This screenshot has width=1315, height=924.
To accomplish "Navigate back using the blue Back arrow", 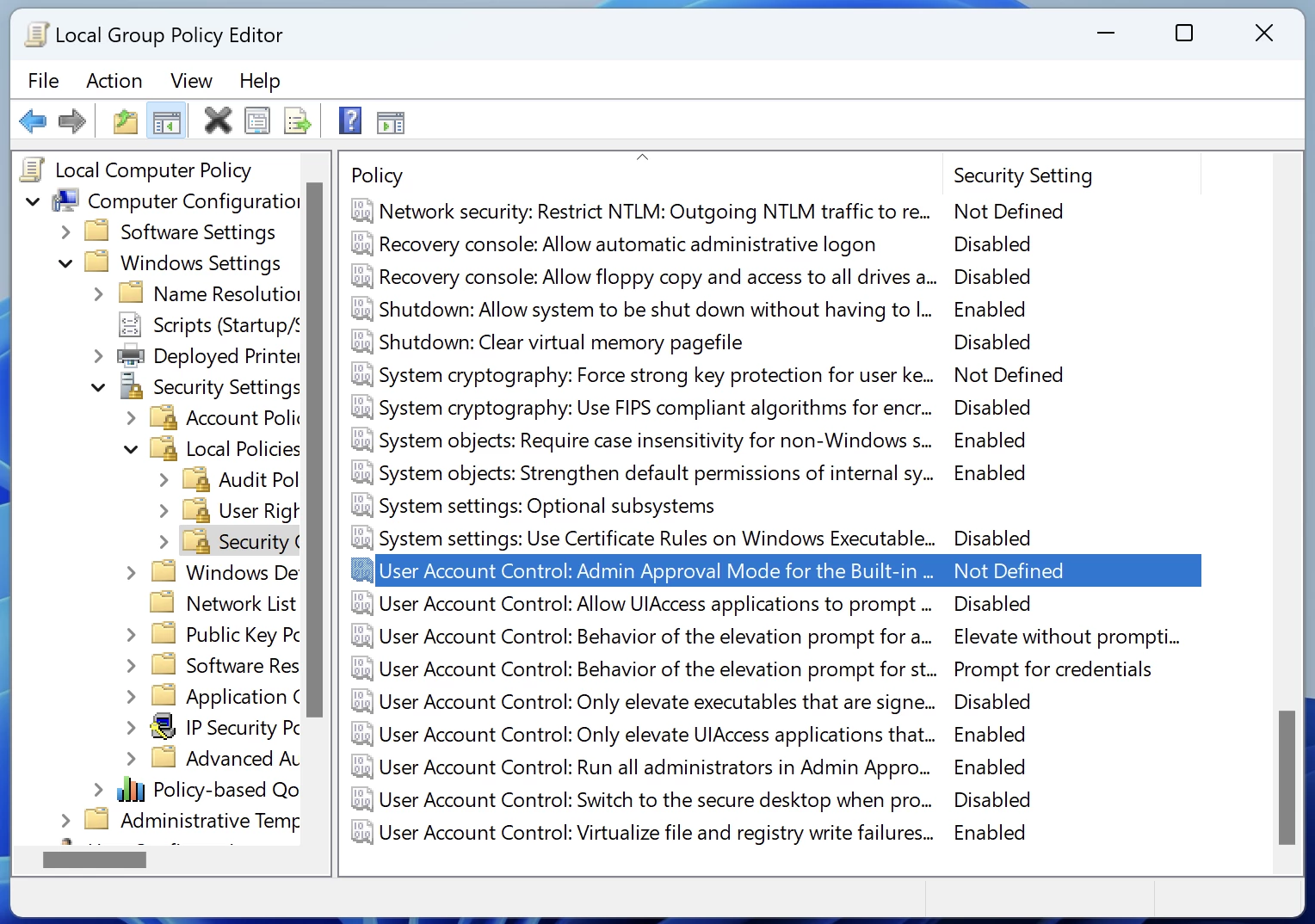I will 33,120.
